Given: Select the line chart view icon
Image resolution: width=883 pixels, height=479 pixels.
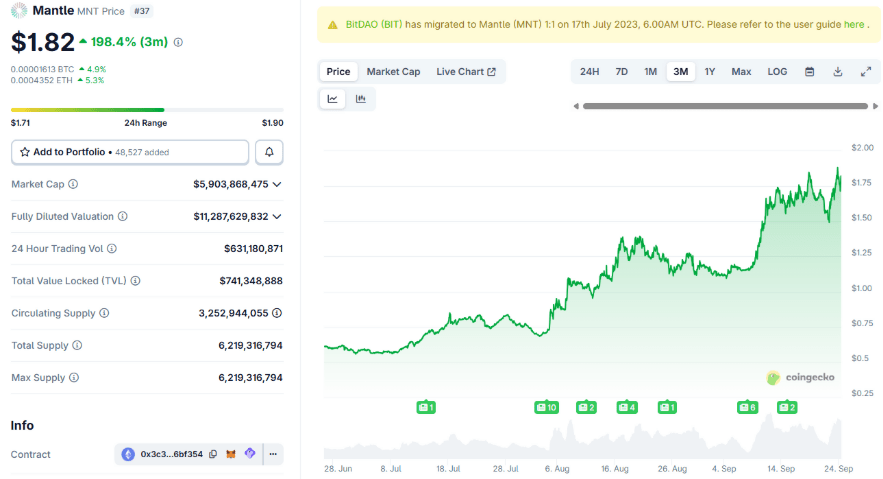Looking at the screenshot, I should (x=333, y=99).
